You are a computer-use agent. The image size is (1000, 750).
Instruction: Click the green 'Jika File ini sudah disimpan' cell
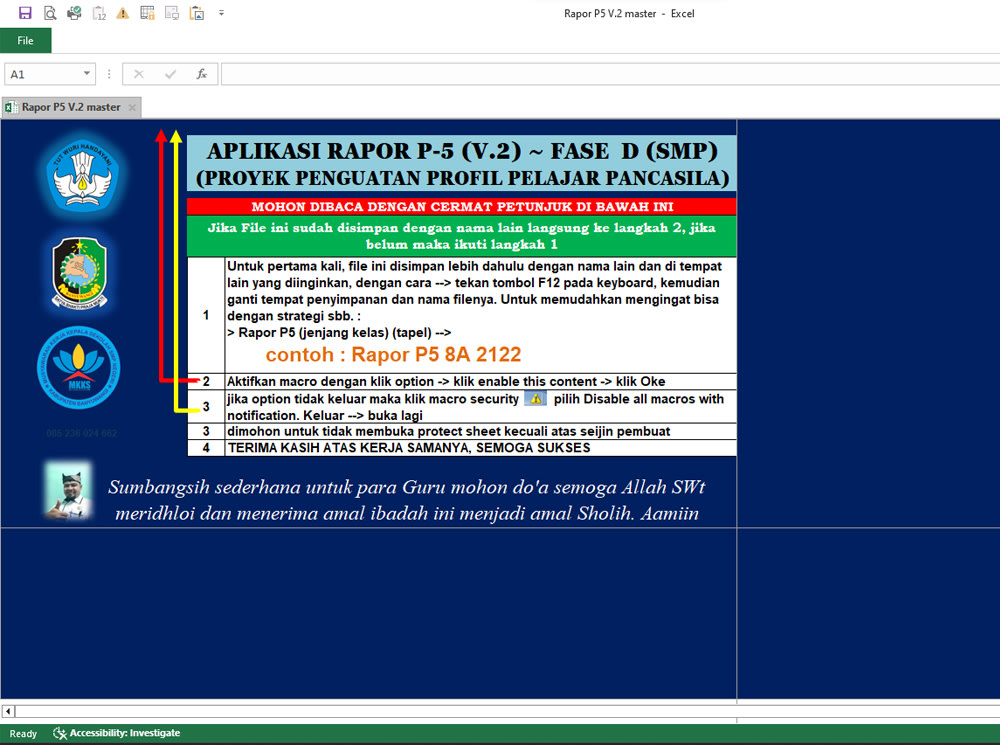462,236
